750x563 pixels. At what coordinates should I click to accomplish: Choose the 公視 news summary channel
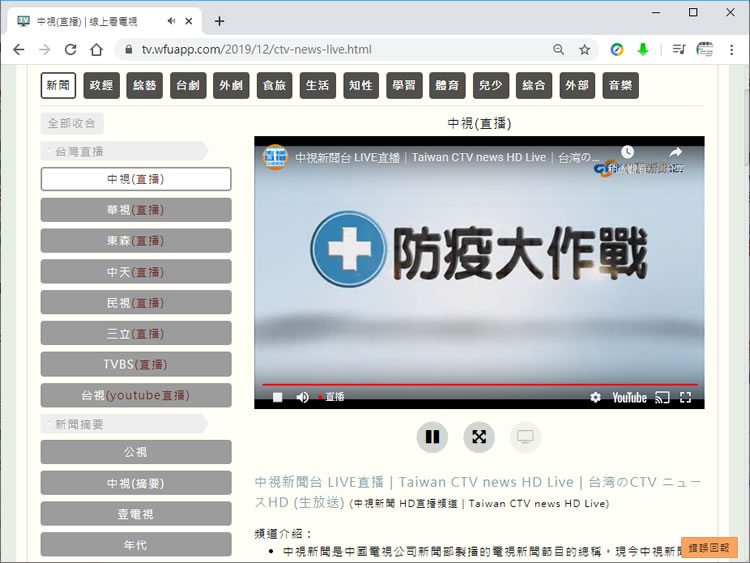[136, 452]
